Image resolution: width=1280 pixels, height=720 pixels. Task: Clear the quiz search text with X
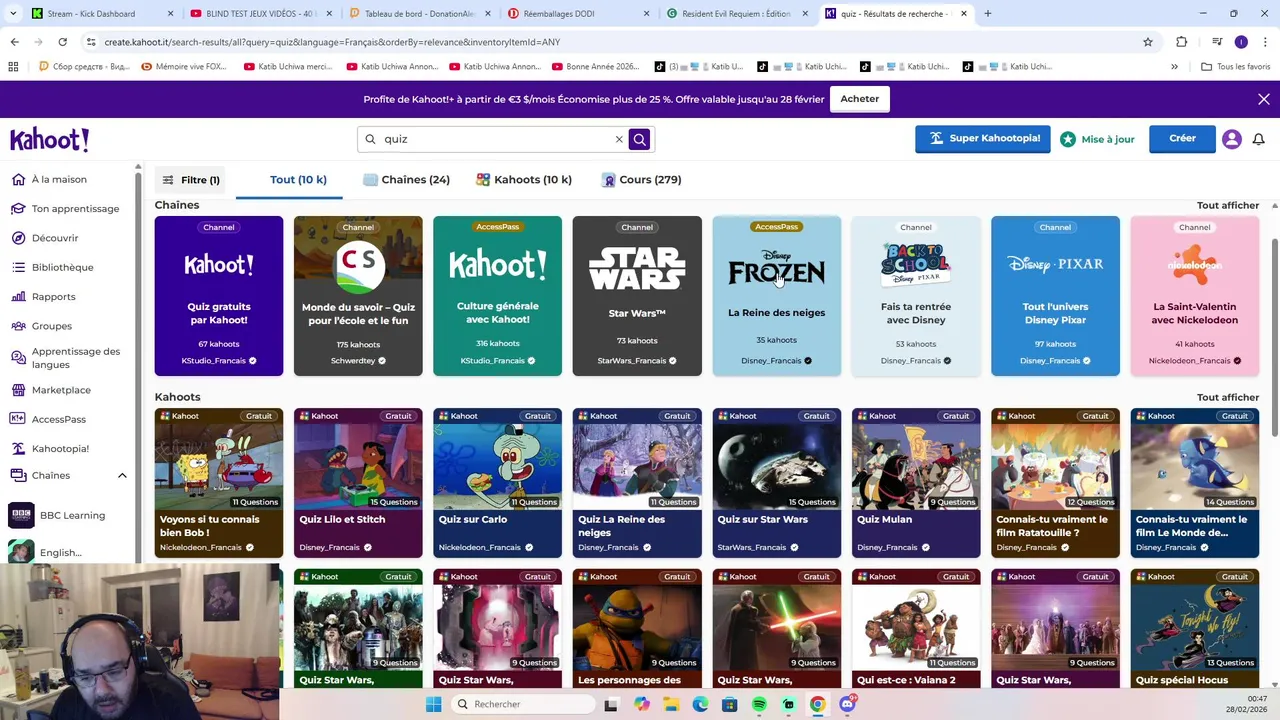619,139
